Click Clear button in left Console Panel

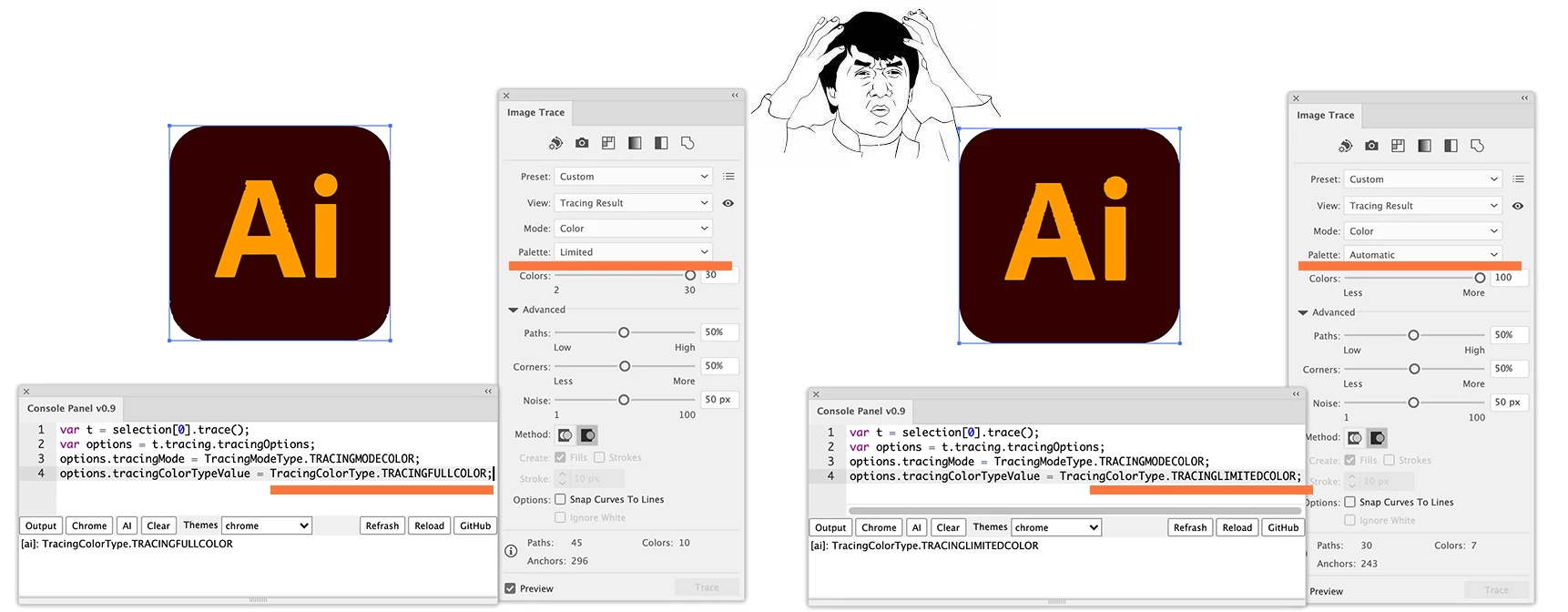158,525
